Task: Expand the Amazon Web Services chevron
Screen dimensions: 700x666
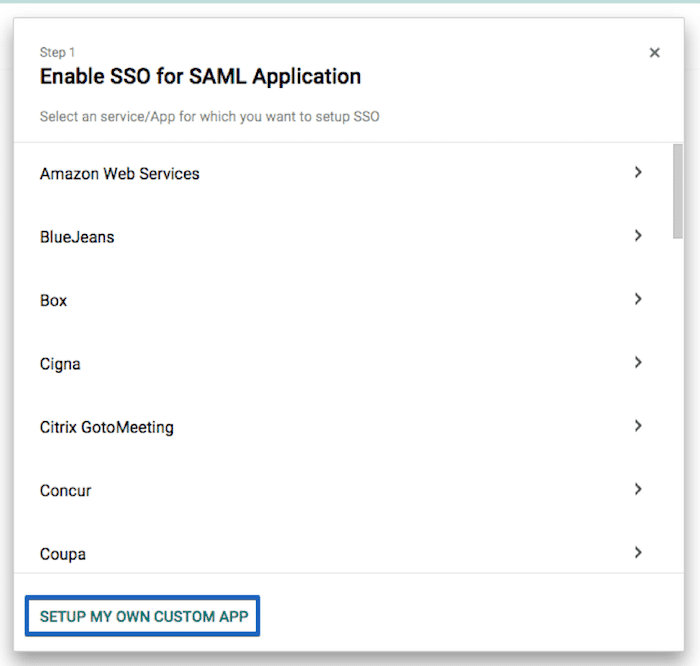Action: (638, 172)
